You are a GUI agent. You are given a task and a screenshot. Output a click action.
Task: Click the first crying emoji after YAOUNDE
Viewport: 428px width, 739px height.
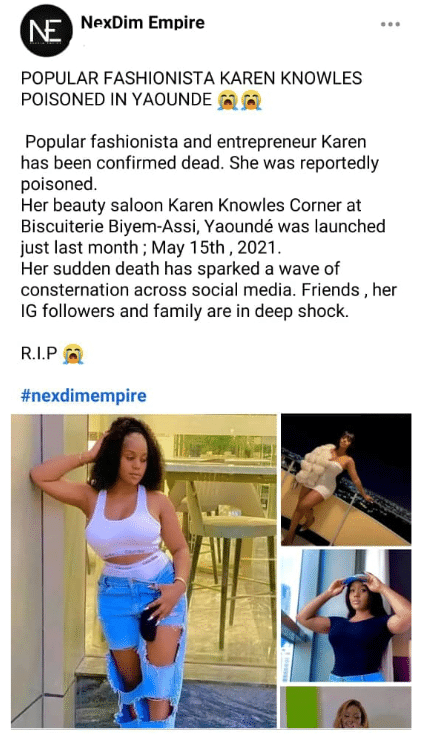click(x=228, y=100)
